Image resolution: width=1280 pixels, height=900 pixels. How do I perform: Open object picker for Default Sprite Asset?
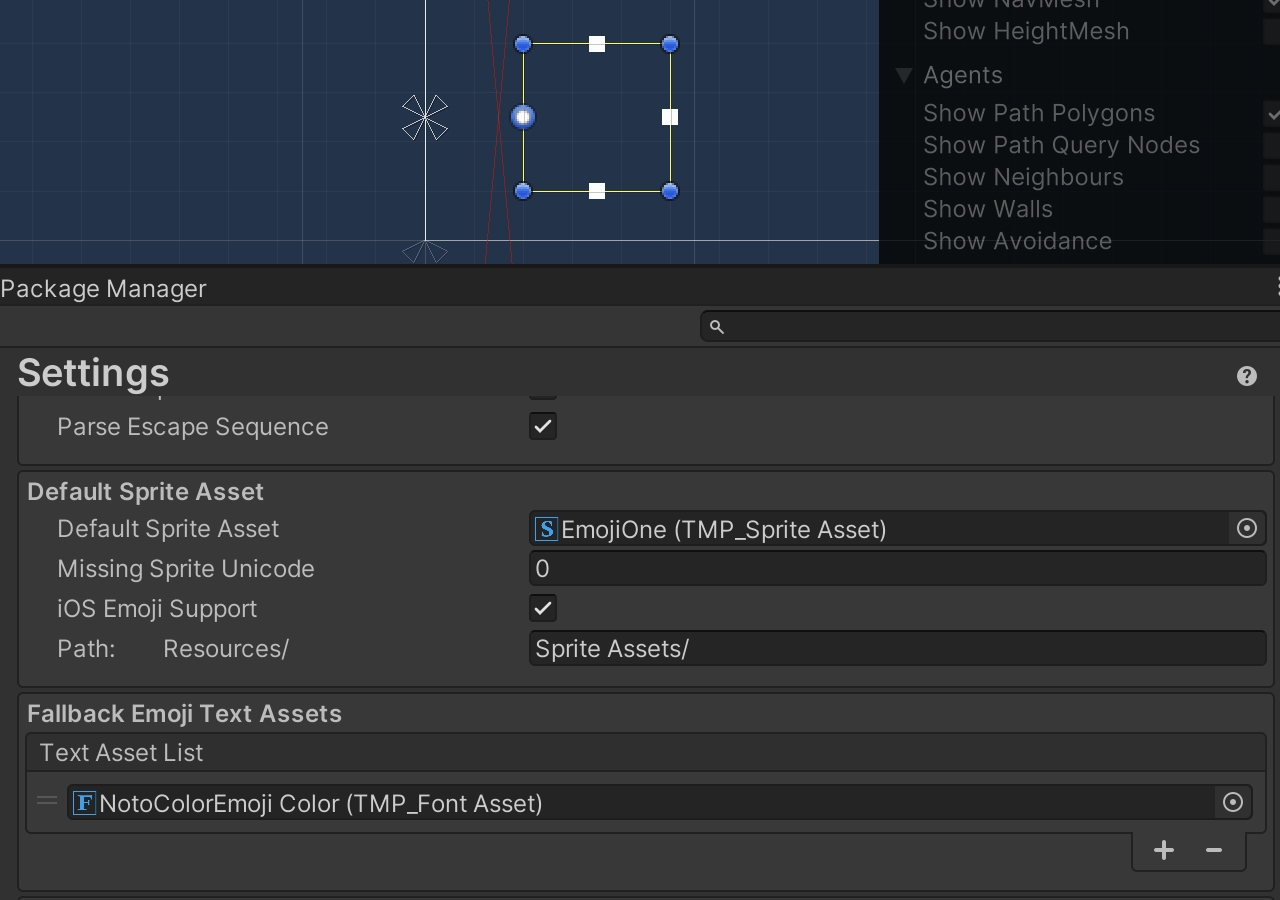coord(1246,528)
